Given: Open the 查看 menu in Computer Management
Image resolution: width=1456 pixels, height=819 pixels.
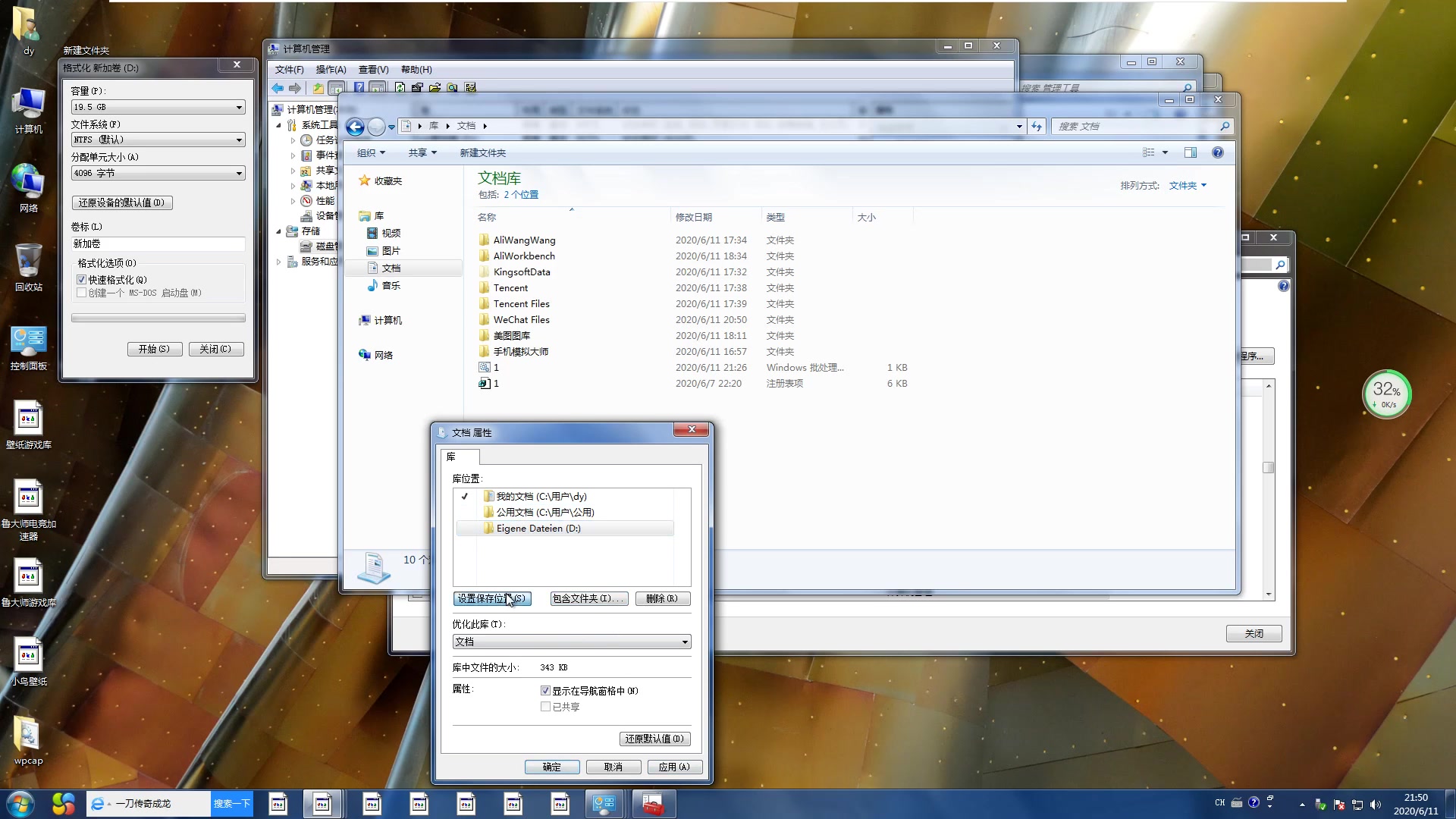Looking at the screenshot, I should [x=373, y=69].
